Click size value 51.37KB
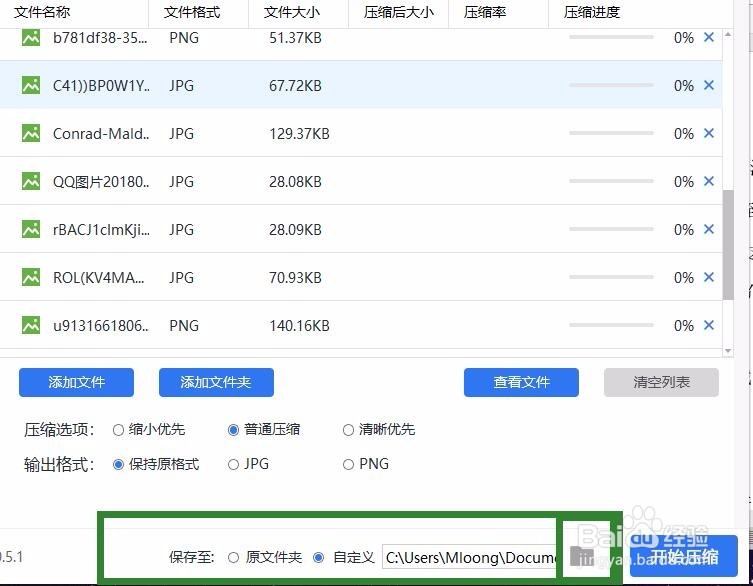This screenshot has height=586, width=753. click(x=295, y=37)
